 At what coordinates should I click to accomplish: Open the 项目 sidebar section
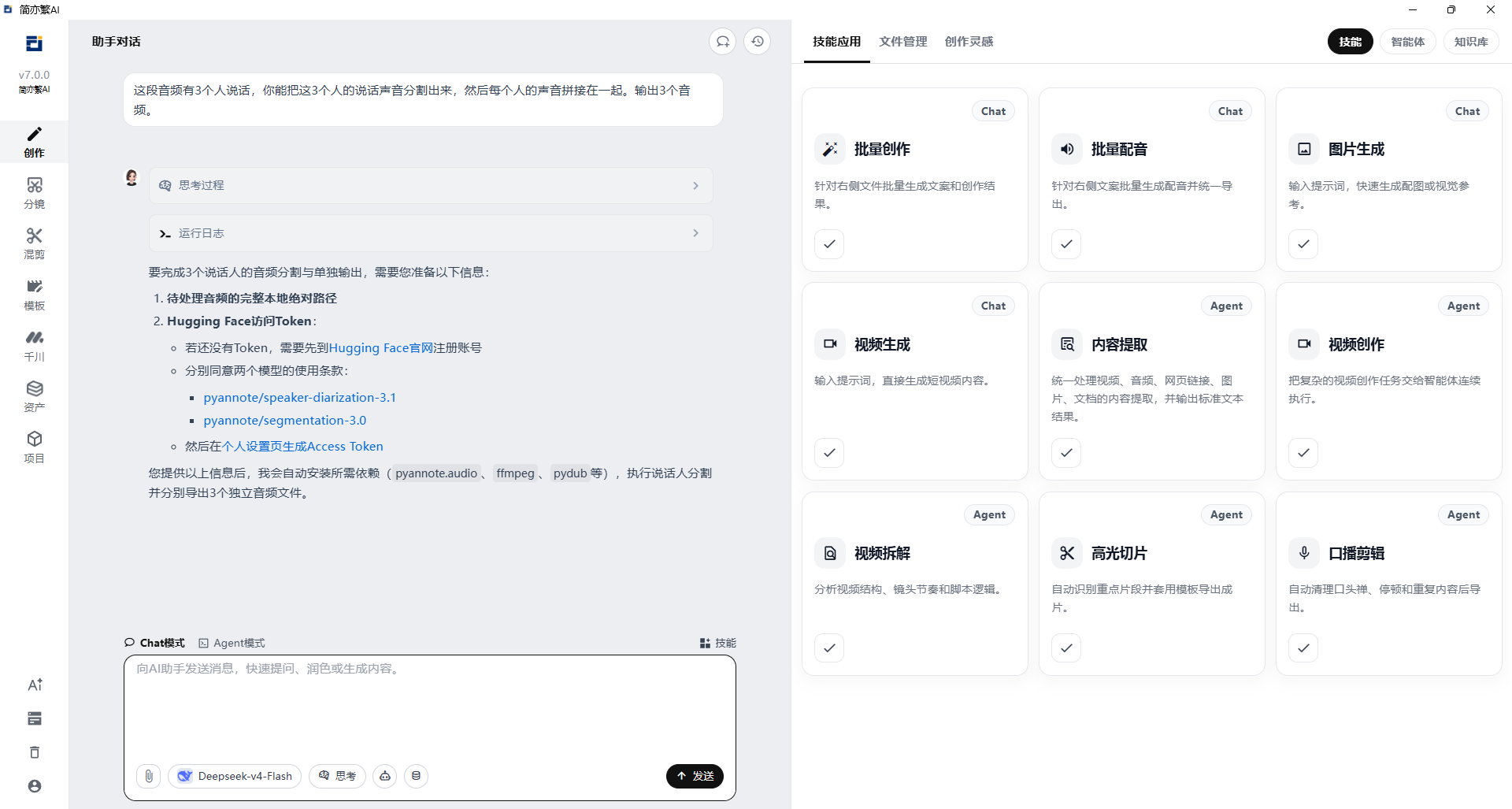click(x=34, y=447)
